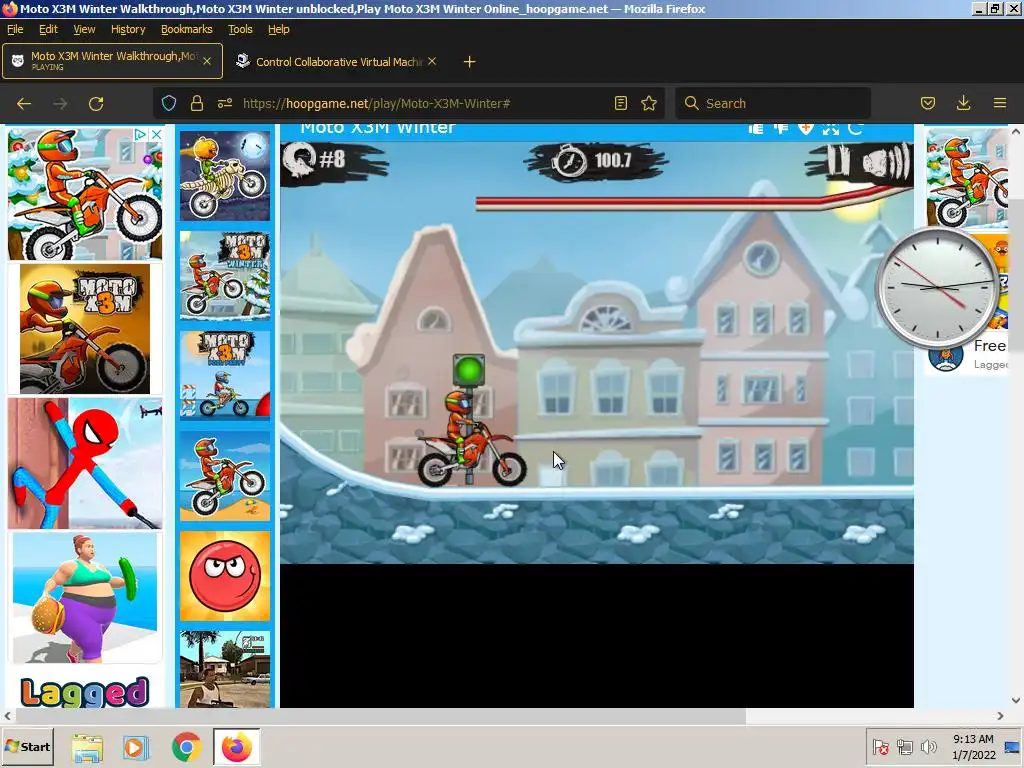Click the Firefox taskbar button
The width and height of the screenshot is (1024, 768).
[236, 746]
